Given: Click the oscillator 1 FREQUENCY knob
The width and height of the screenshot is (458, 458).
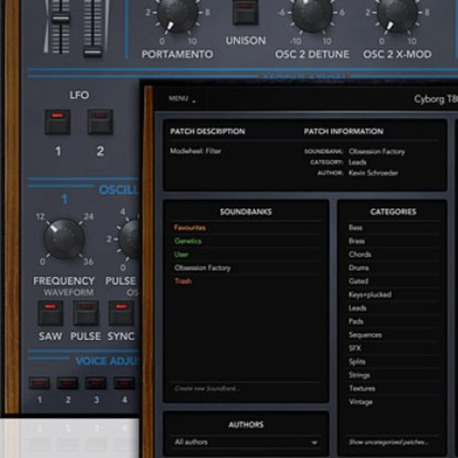Looking at the screenshot, I should point(64,239).
